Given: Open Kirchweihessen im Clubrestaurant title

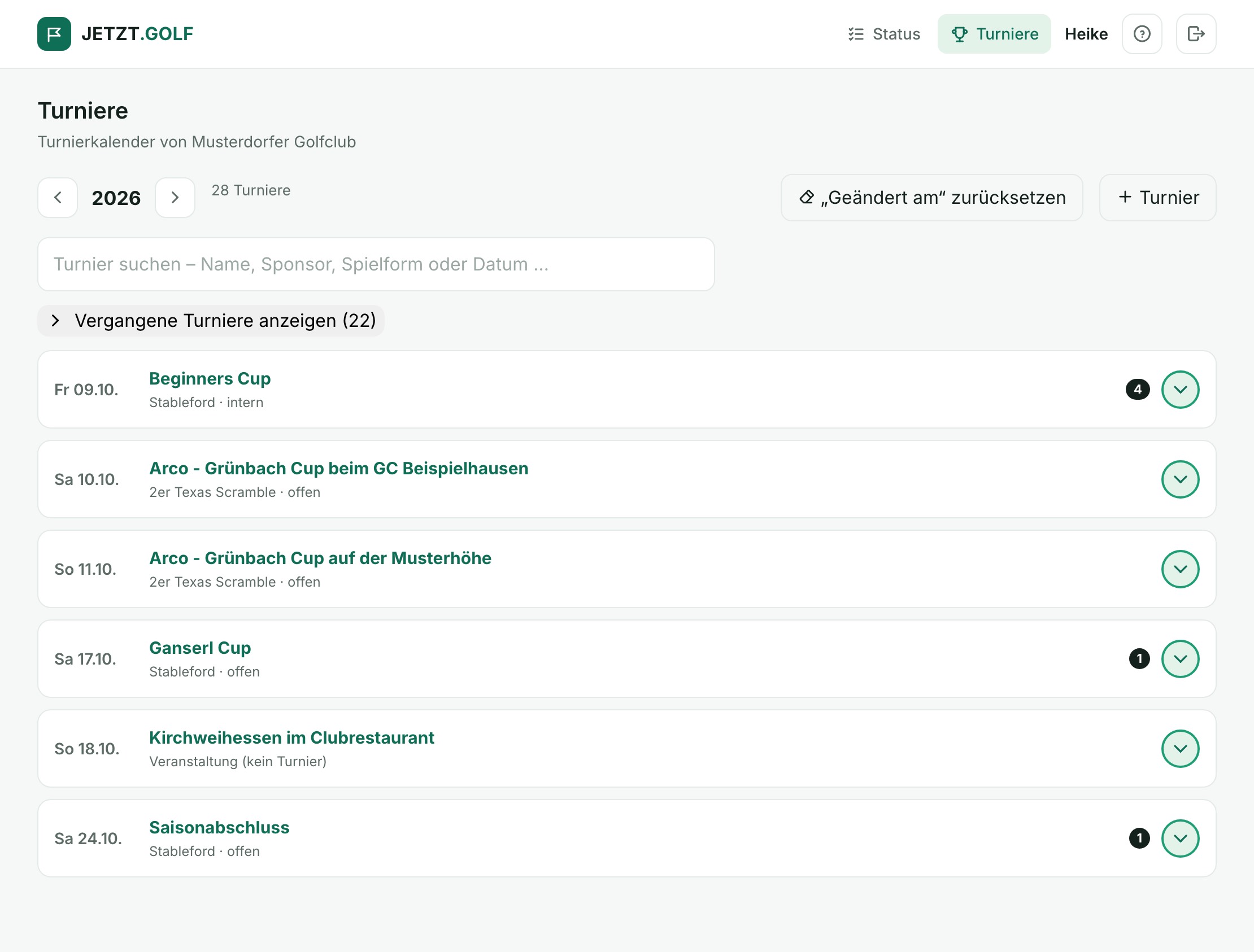Looking at the screenshot, I should tap(291, 738).
